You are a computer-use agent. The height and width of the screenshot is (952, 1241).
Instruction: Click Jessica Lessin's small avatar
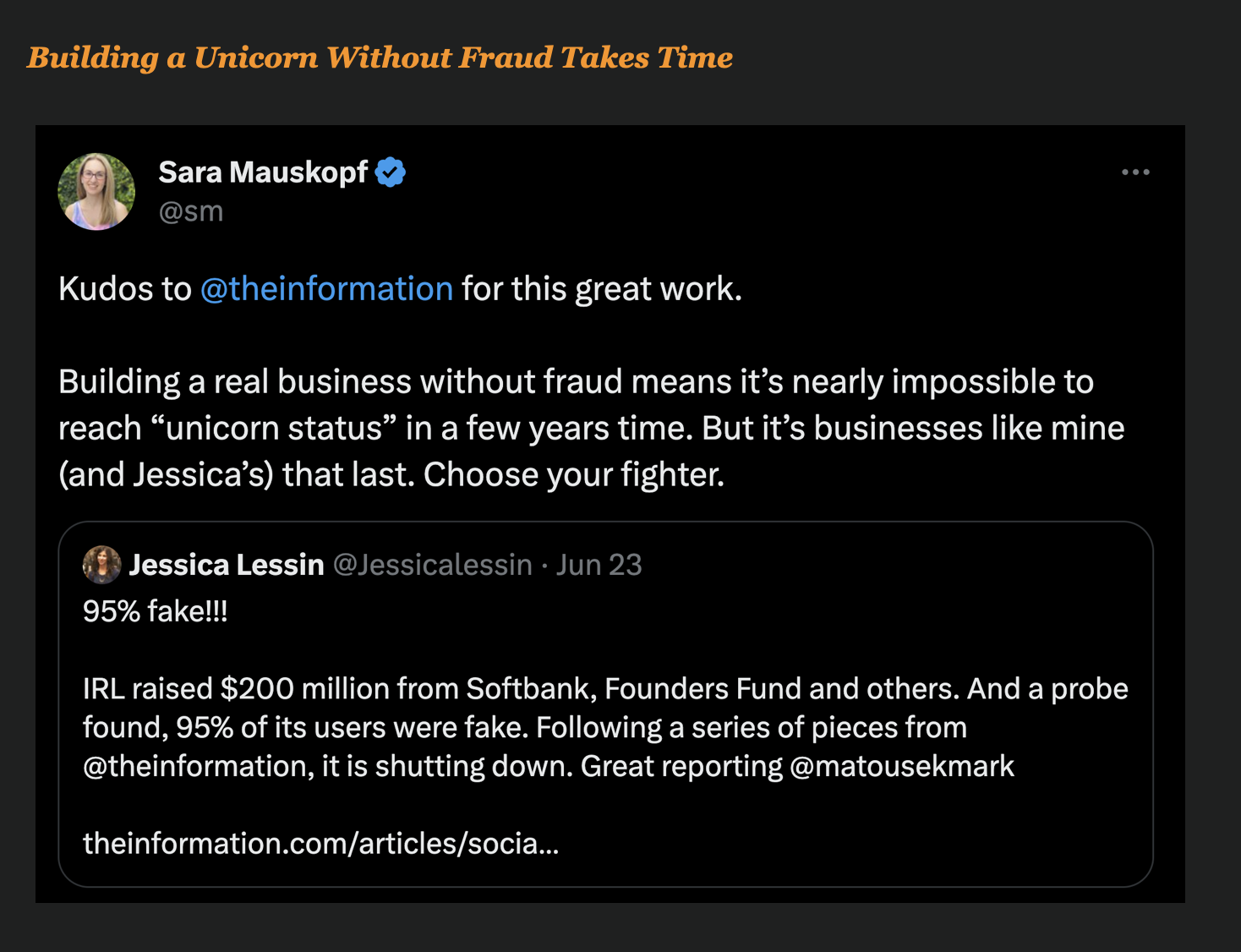click(x=101, y=565)
